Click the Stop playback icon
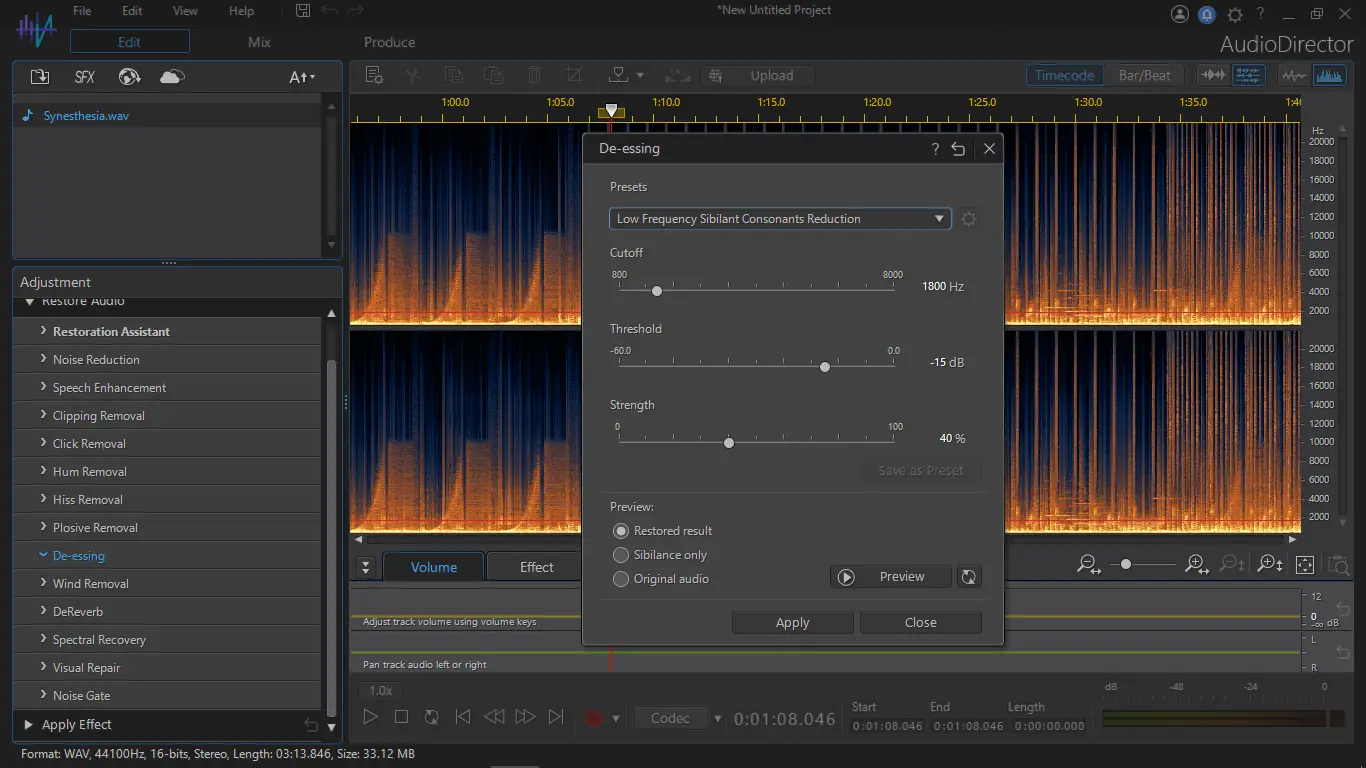This screenshot has height=768, width=1366. tap(401, 717)
